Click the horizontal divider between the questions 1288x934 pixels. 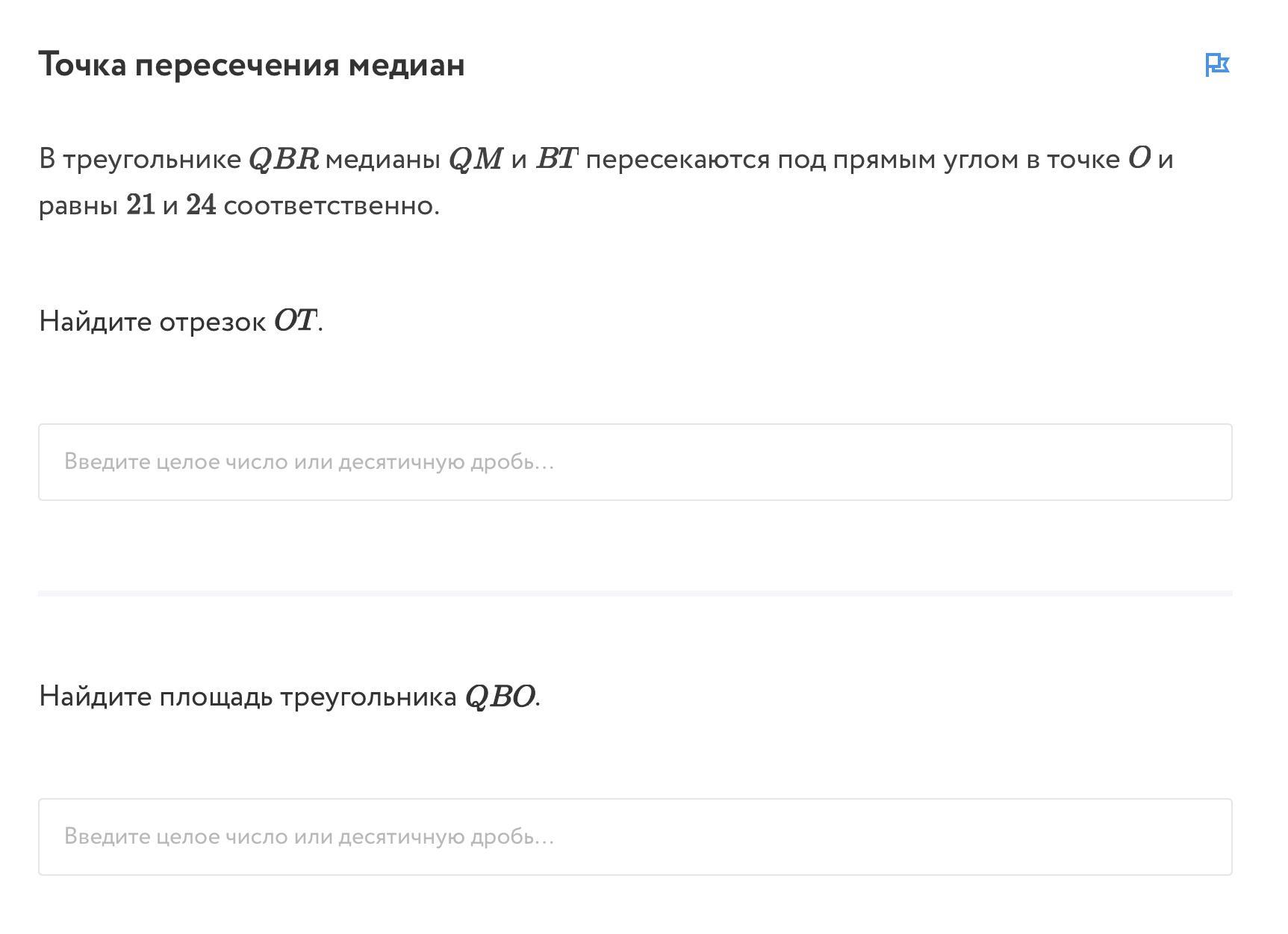(635, 594)
